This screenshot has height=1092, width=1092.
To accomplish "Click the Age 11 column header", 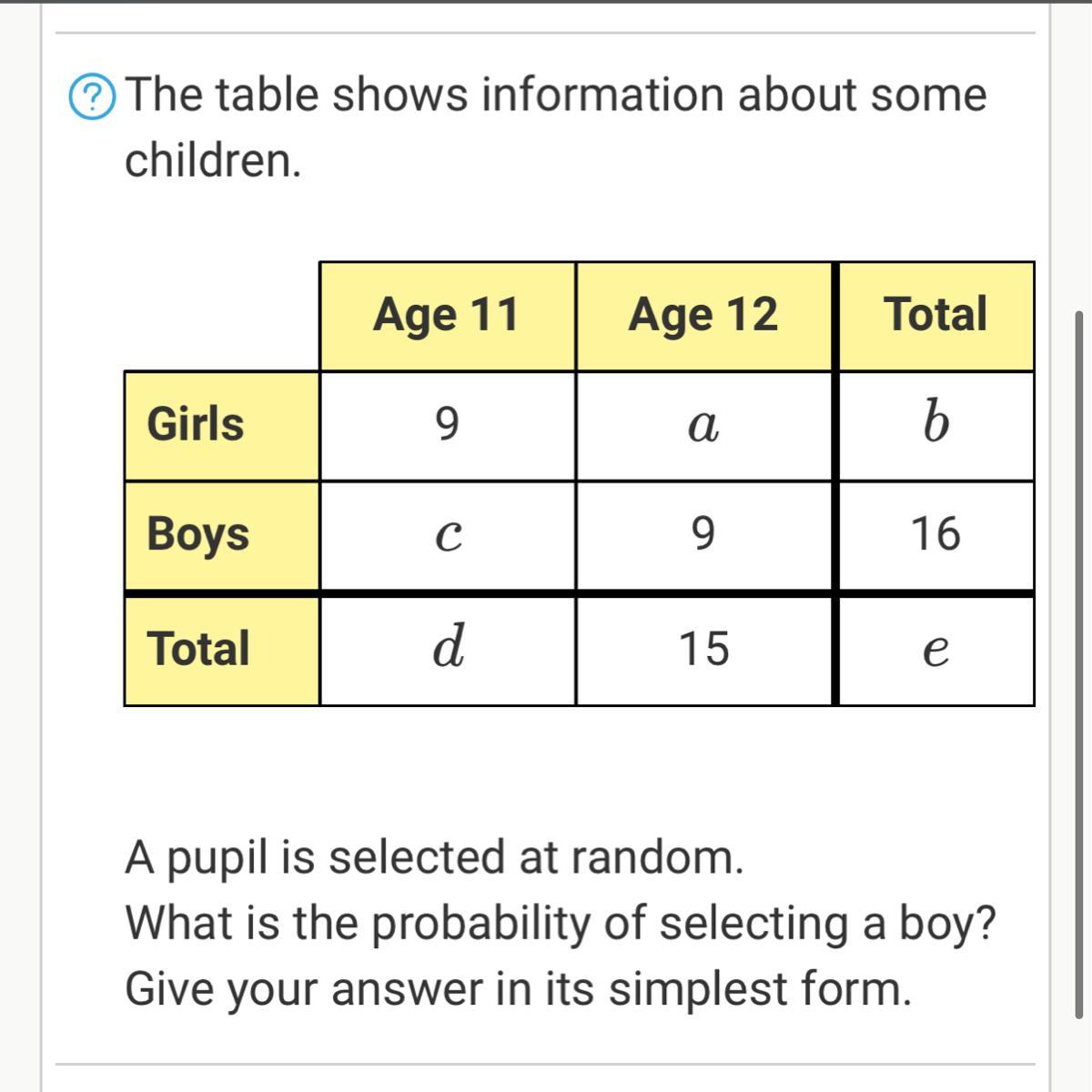I will (446, 315).
